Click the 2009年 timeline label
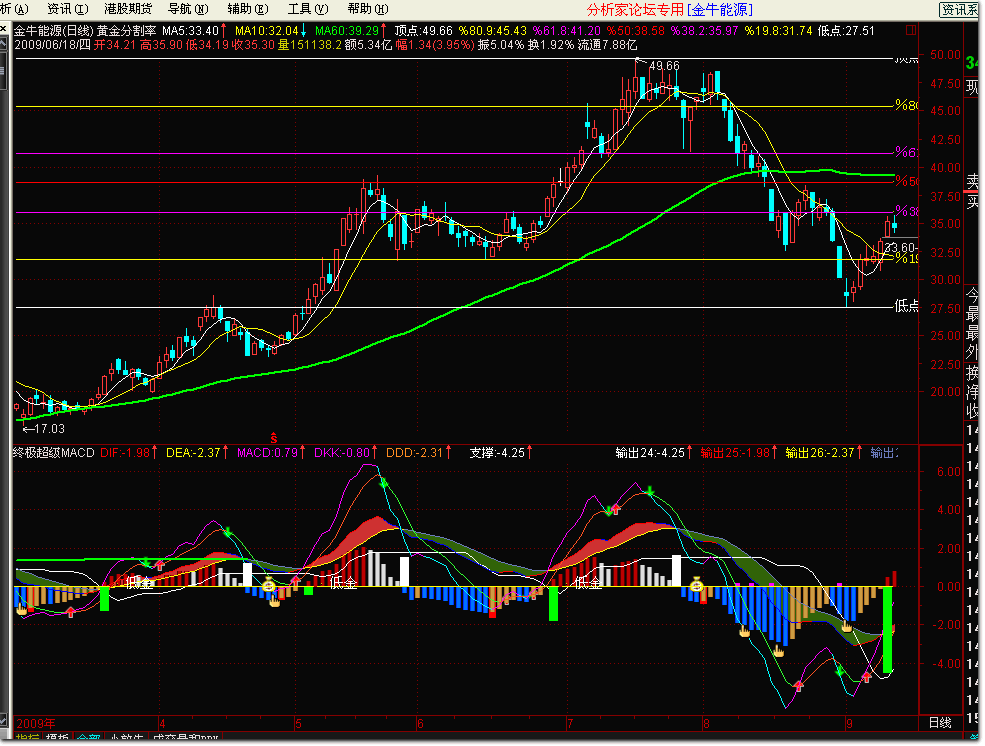This screenshot has height=746, width=985. [36, 723]
